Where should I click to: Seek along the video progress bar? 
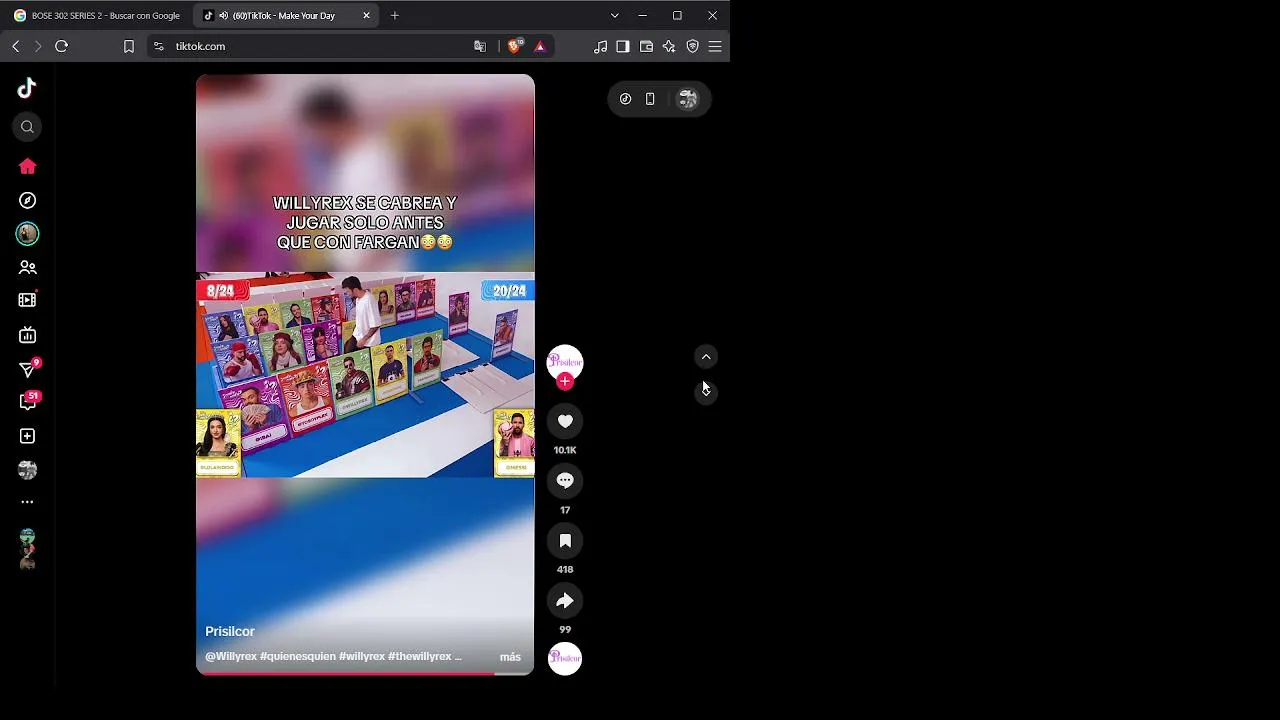tap(365, 673)
